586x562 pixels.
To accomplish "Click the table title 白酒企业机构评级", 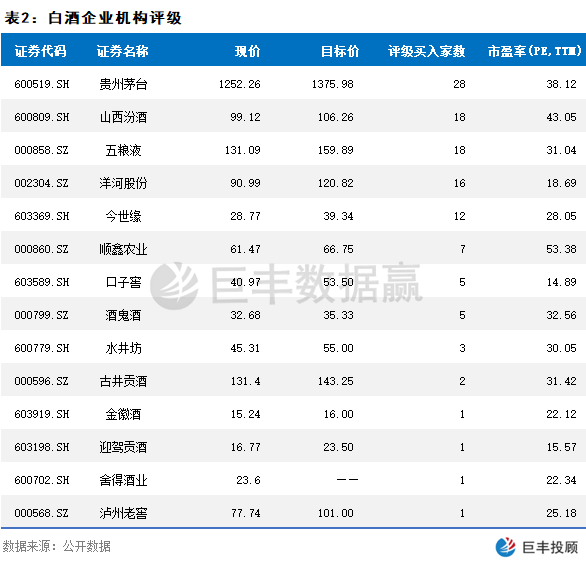I will pyautogui.click(x=115, y=18).
